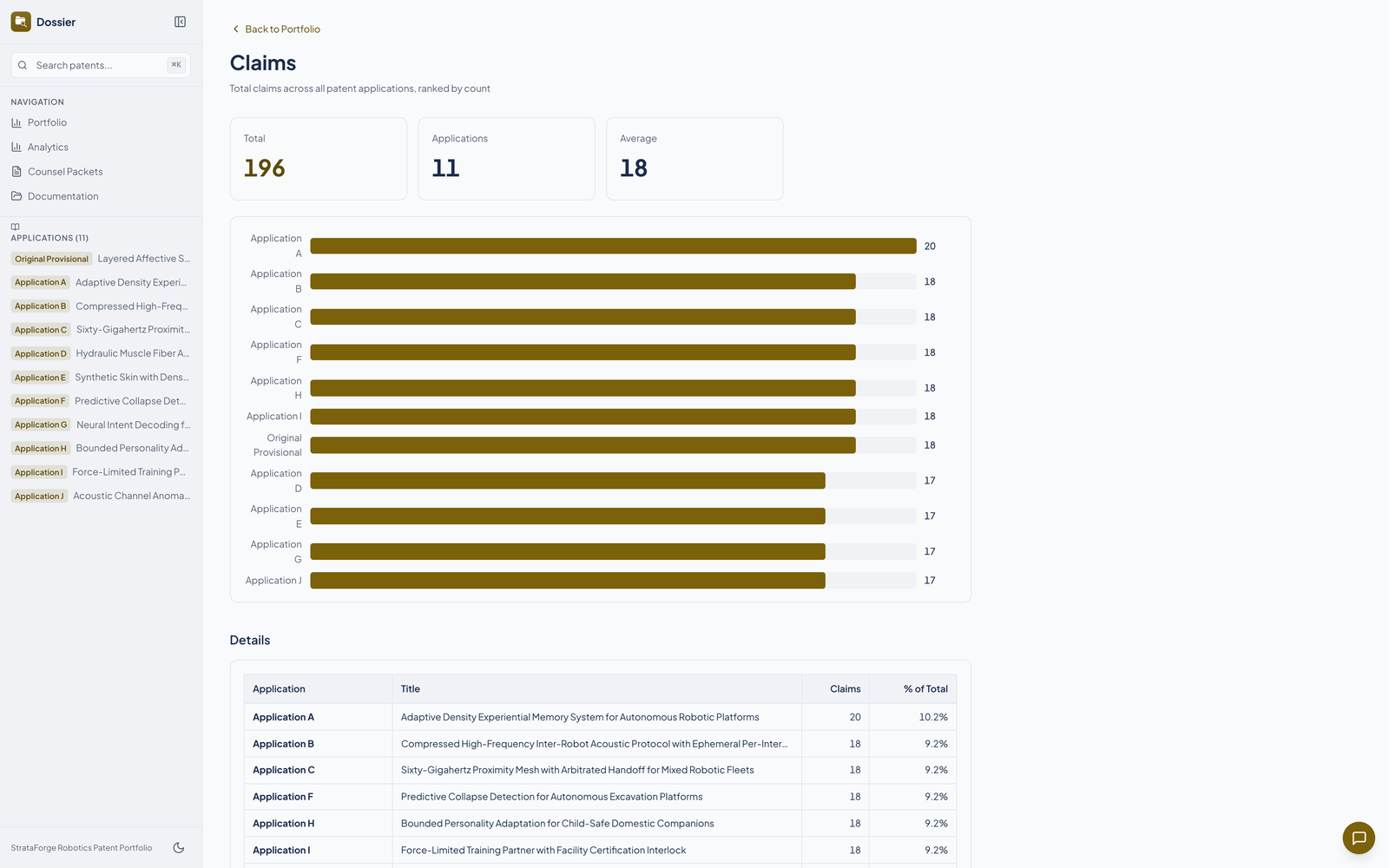
Task: Open Documentation navigation item
Action: 101,196
